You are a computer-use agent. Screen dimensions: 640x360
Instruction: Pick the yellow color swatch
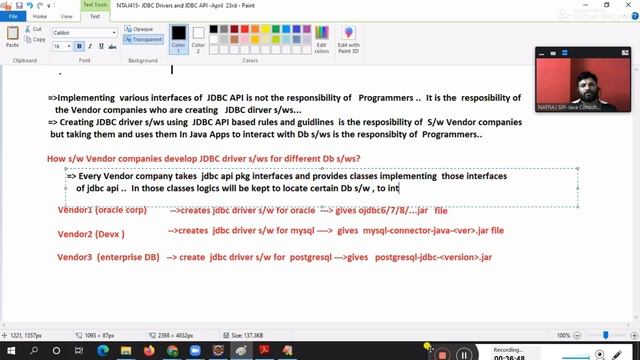tap(265, 29)
